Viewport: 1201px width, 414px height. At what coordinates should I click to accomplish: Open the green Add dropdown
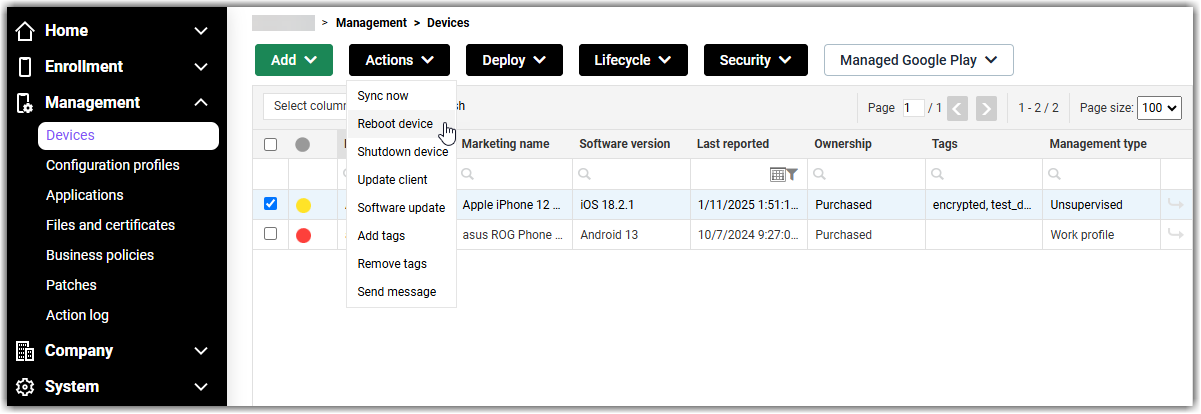293,60
